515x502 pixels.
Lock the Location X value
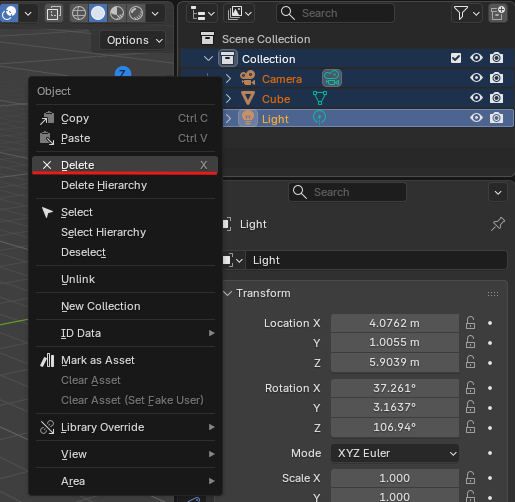pos(470,323)
